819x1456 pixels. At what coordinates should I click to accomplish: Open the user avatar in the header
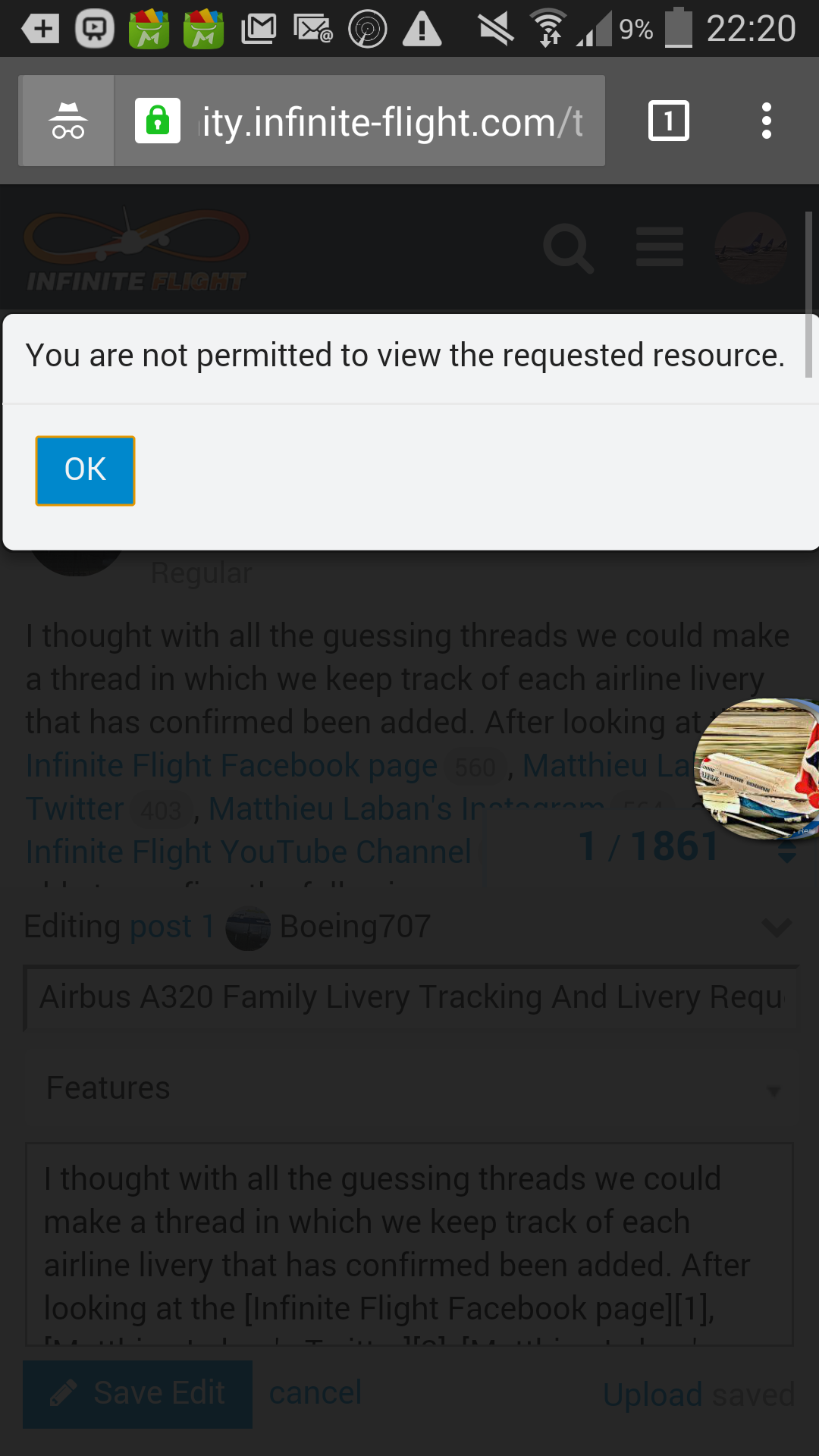coord(752,248)
